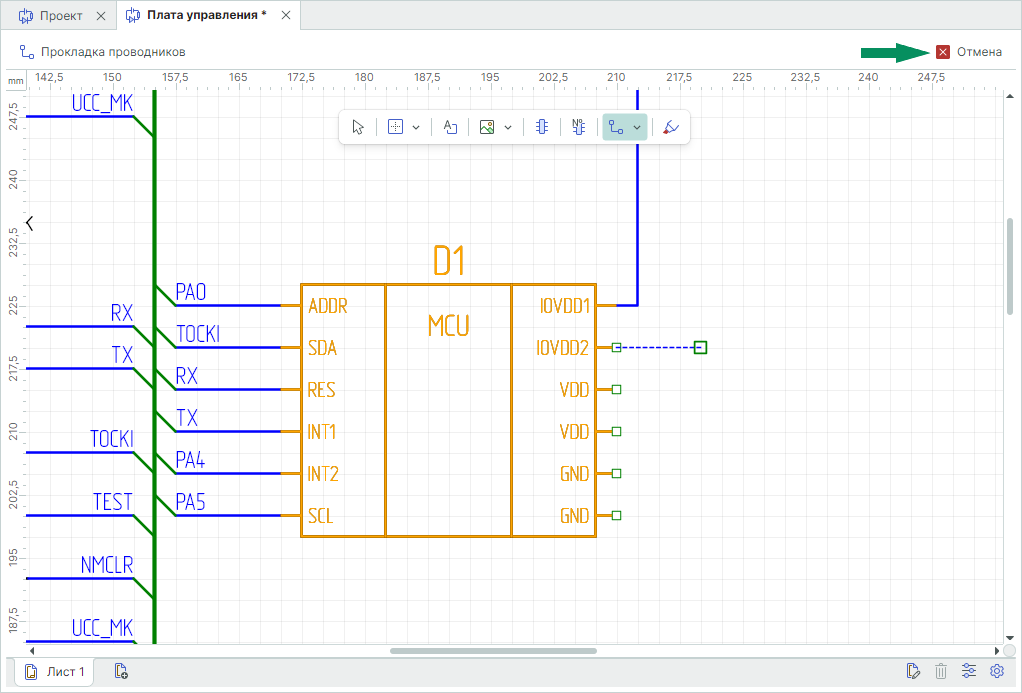Open sheet settings gear icon
The height and width of the screenshot is (693, 1022).
click(x=996, y=671)
